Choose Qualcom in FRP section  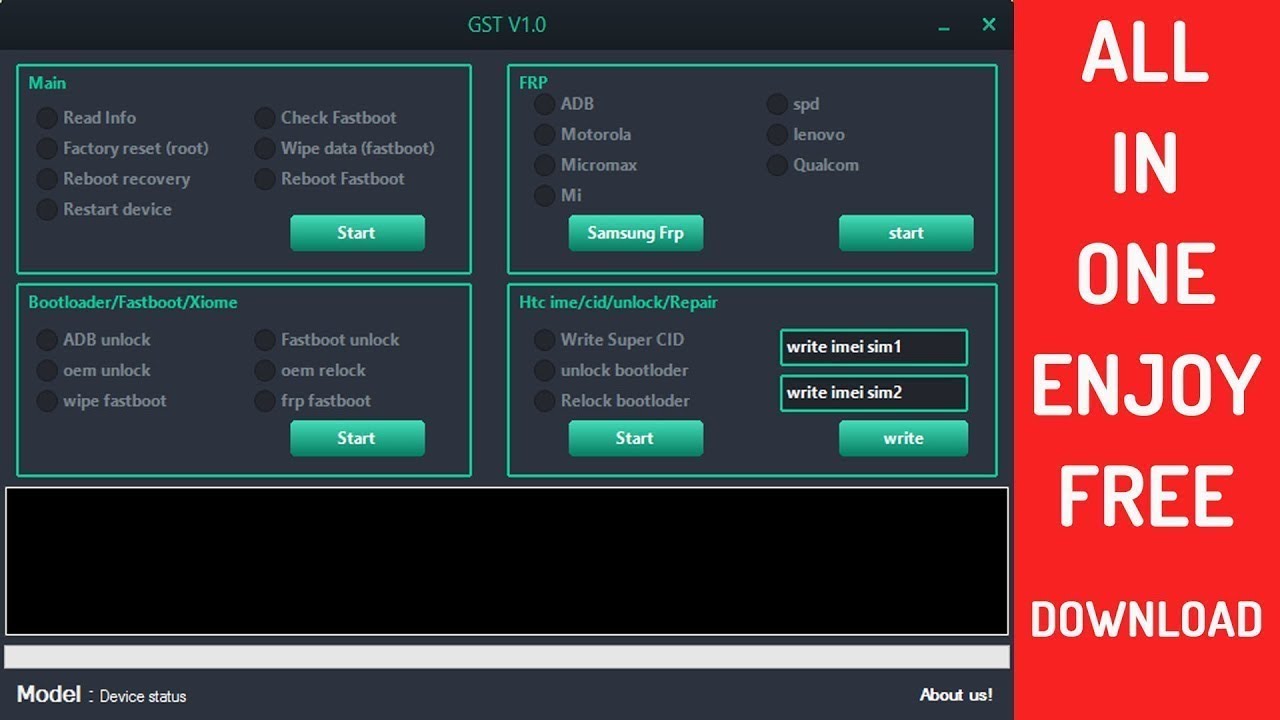coord(777,165)
